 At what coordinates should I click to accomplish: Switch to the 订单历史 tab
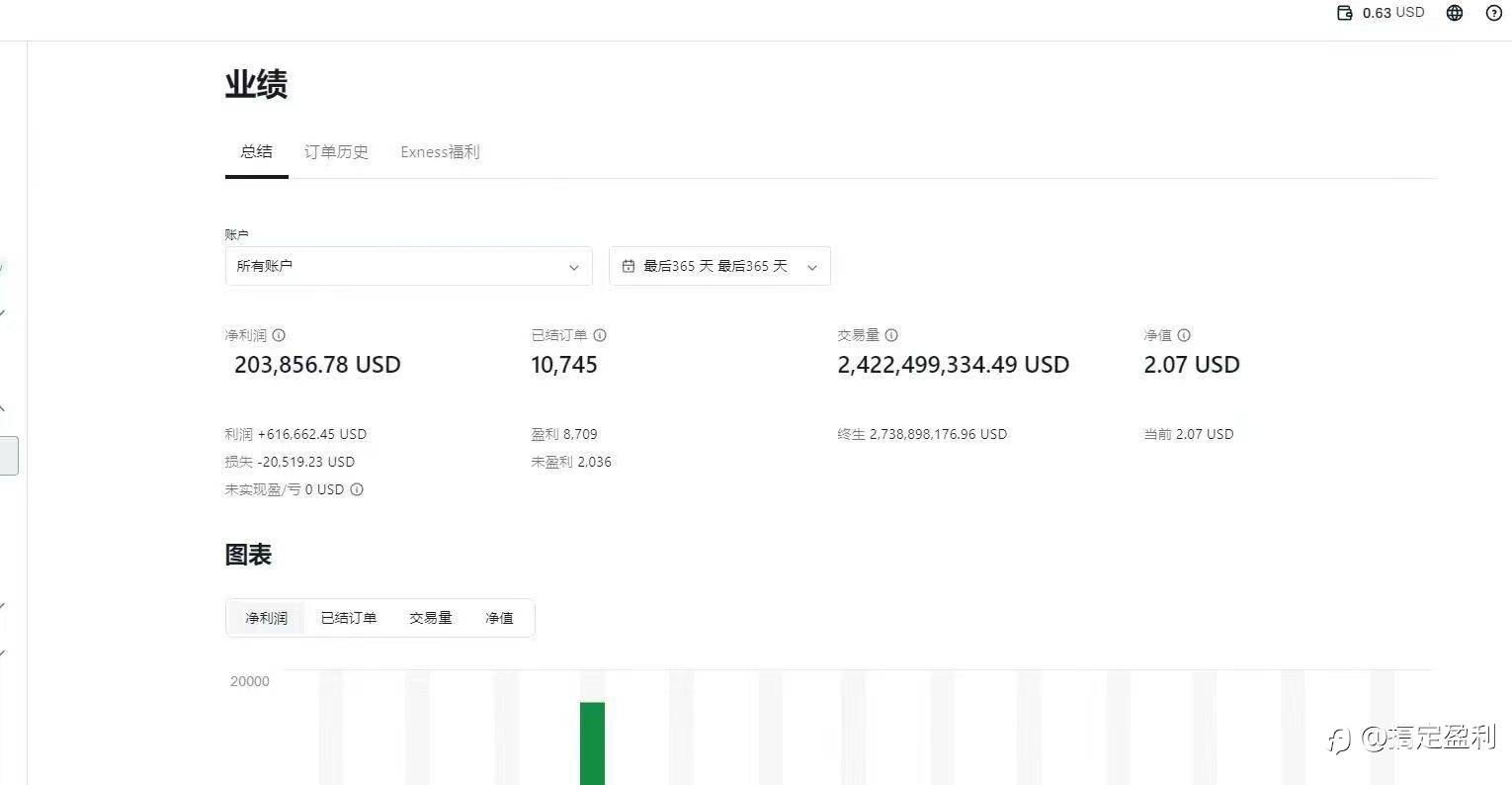[336, 152]
